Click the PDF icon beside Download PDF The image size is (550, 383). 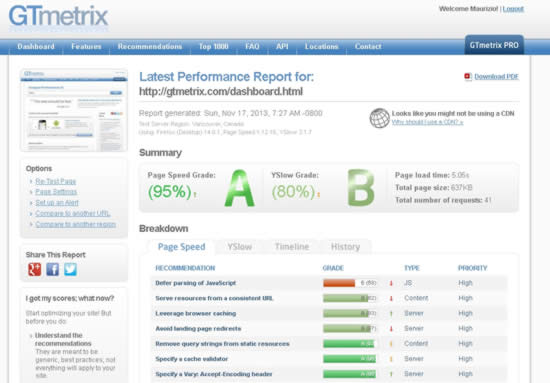tap(468, 76)
